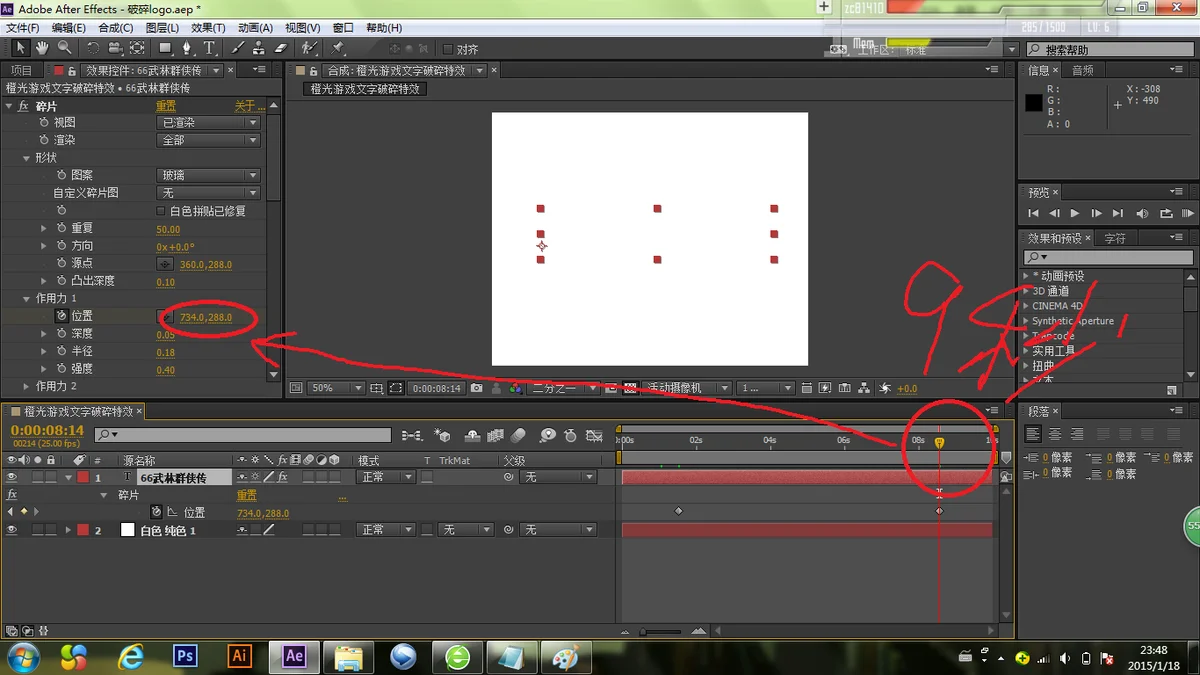This screenshot has width=1200, height=675.
Task: Select the Puppet Pin tool
Action: click(338, 48)
